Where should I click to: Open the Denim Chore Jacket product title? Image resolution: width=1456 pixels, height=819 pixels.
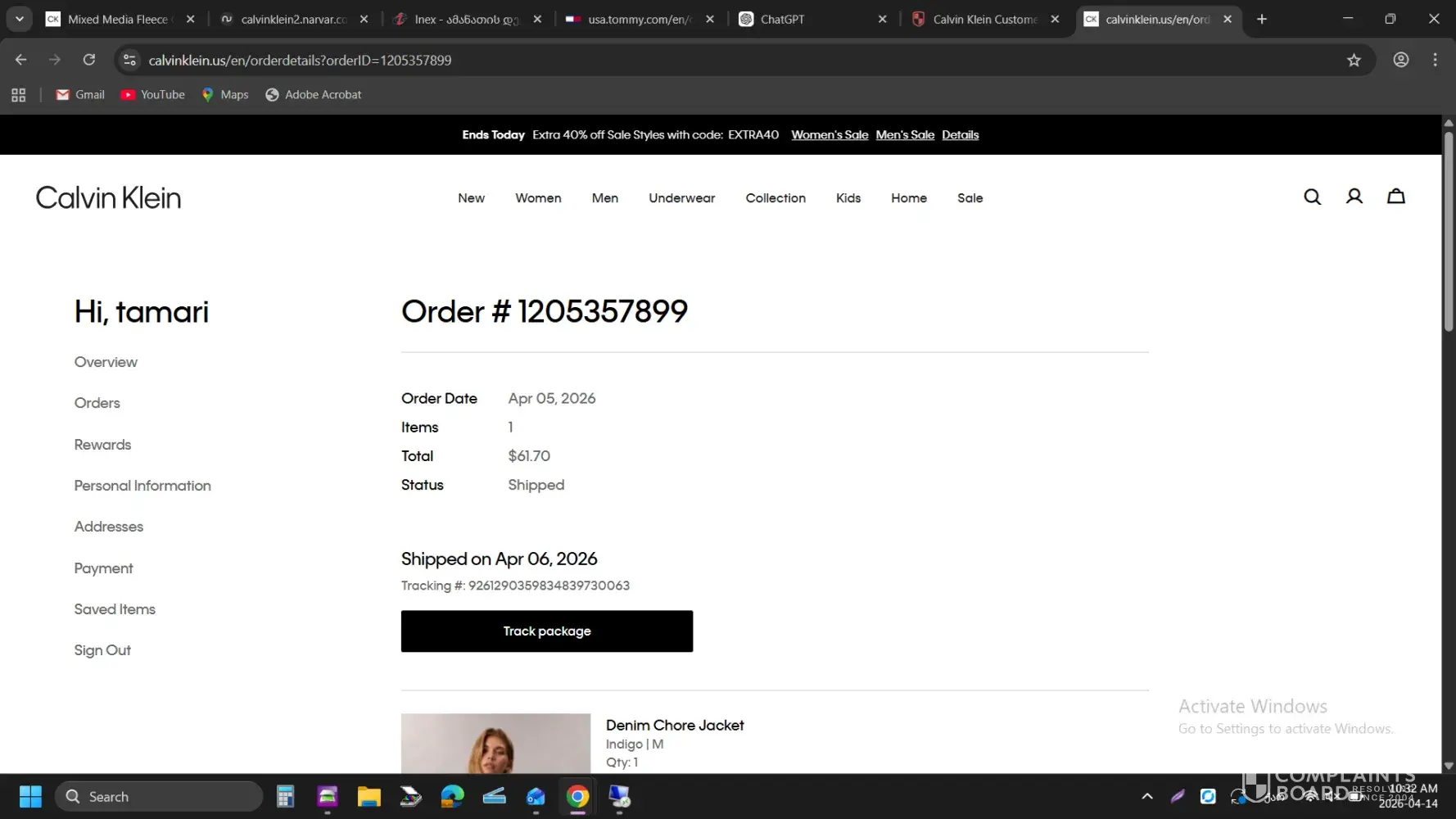[x=675, y=726]
